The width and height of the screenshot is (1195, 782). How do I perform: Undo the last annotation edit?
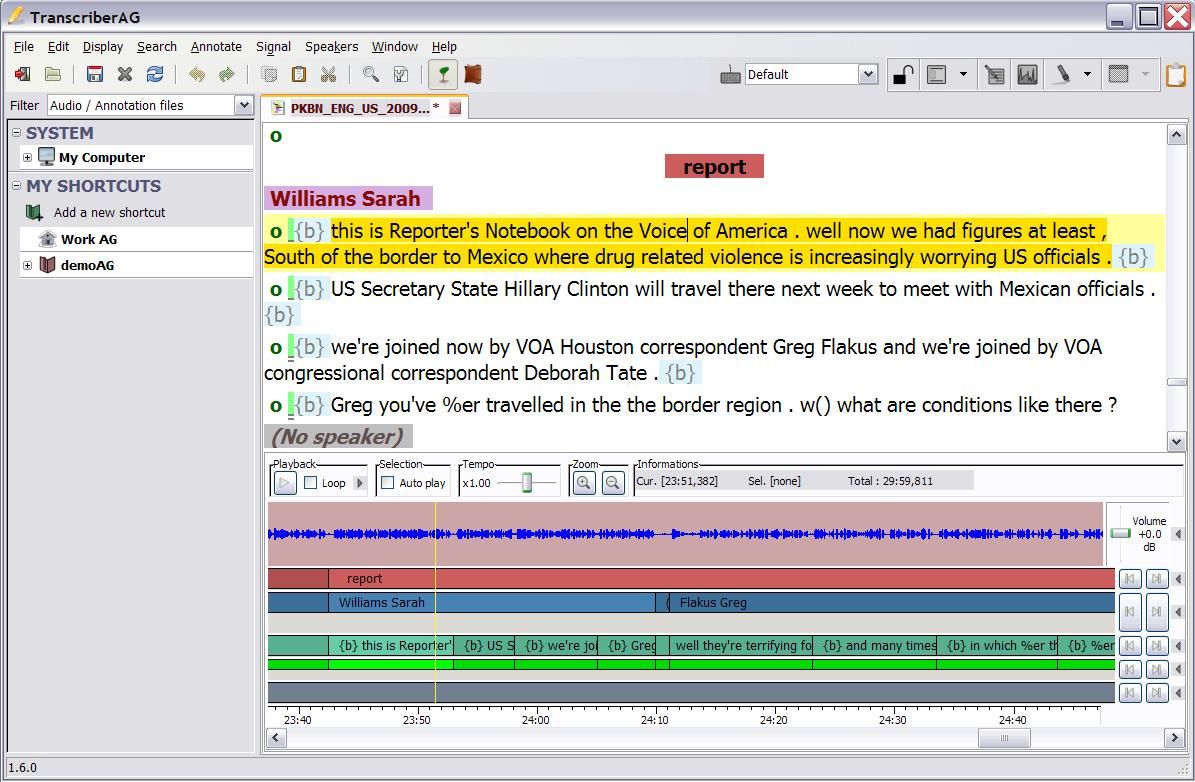tap(197, 73)
